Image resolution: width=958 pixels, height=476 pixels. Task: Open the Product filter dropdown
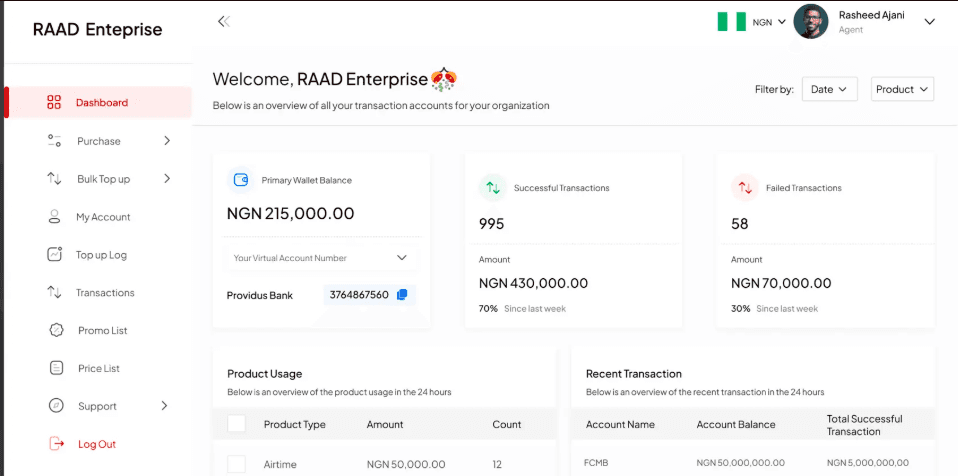click(902, 89)
